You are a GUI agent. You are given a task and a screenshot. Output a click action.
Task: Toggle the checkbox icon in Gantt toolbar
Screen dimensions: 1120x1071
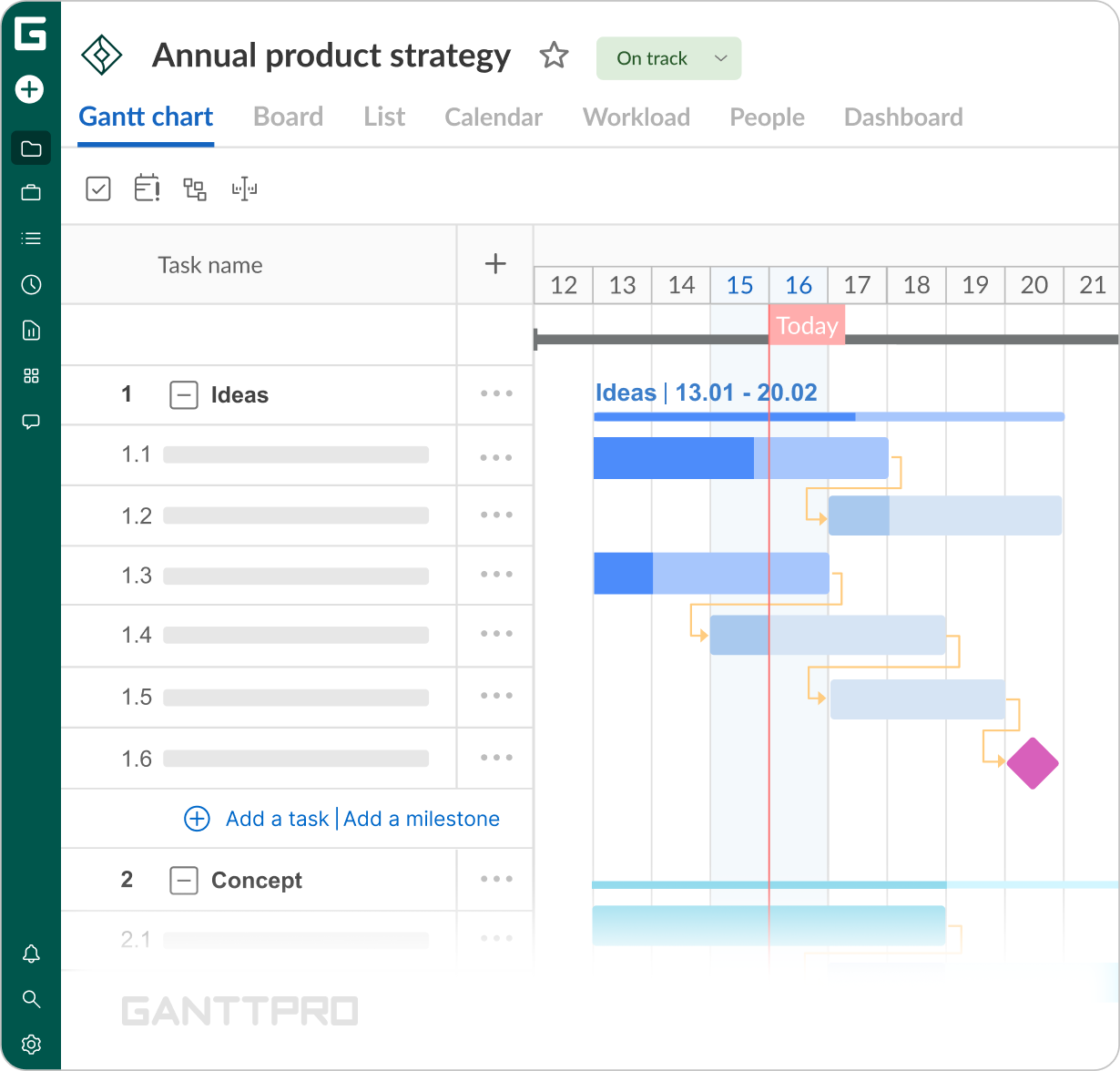tap(98, 189)
